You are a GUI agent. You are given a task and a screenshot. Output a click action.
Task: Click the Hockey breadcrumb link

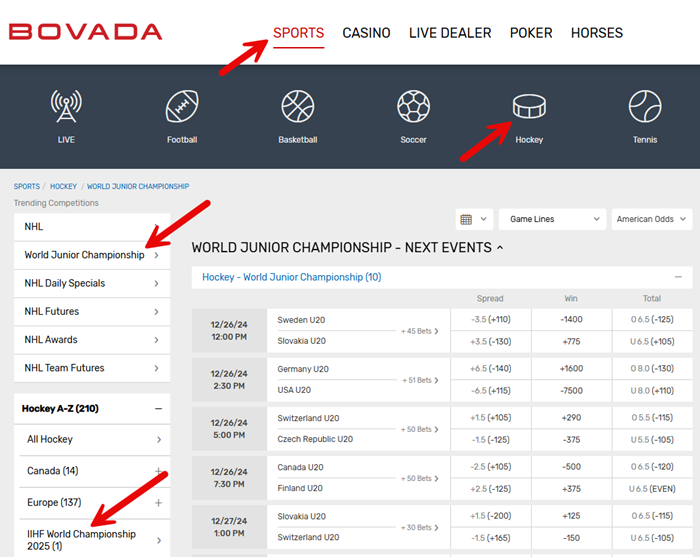click(x=63, y=187)
